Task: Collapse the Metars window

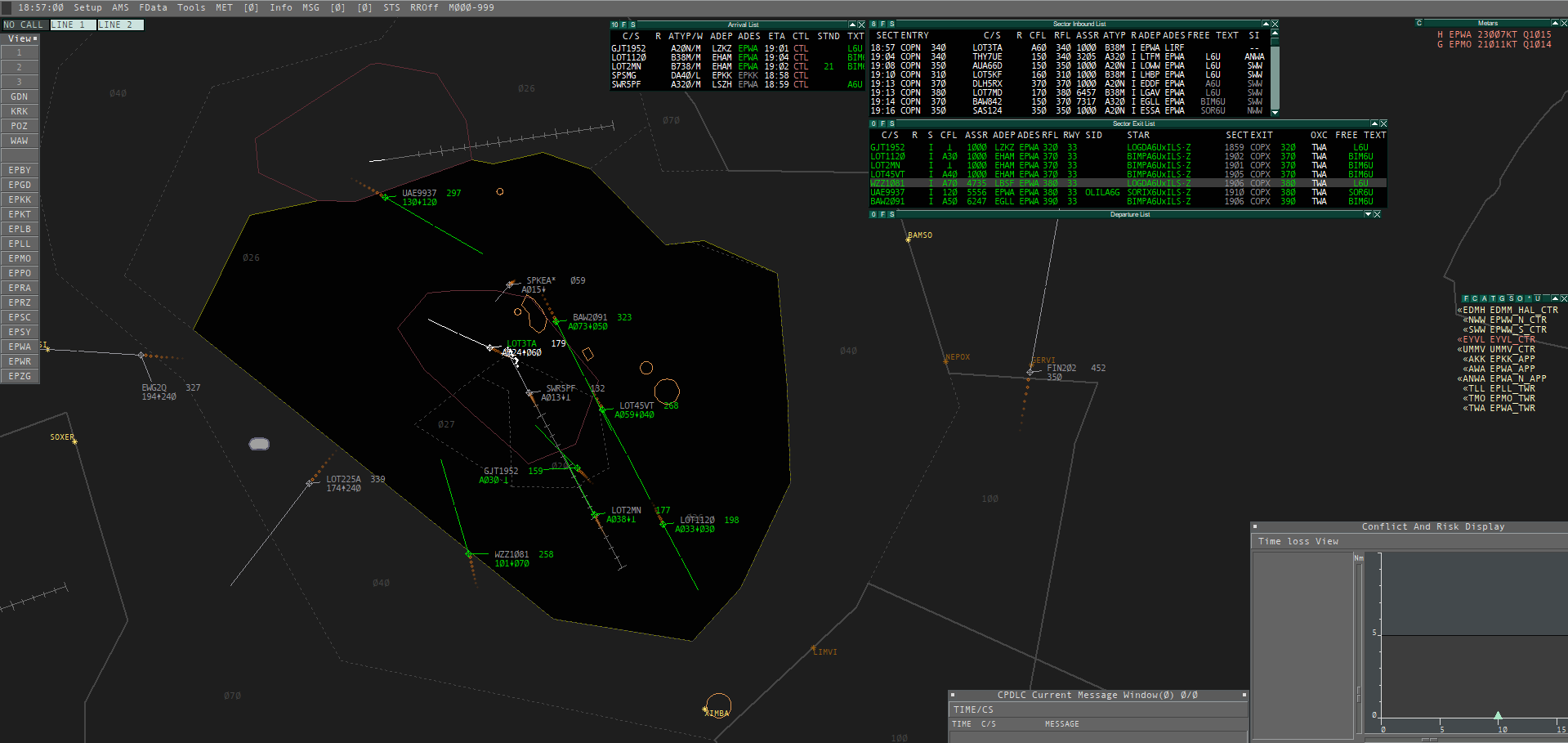Action: coord(1555,23)
